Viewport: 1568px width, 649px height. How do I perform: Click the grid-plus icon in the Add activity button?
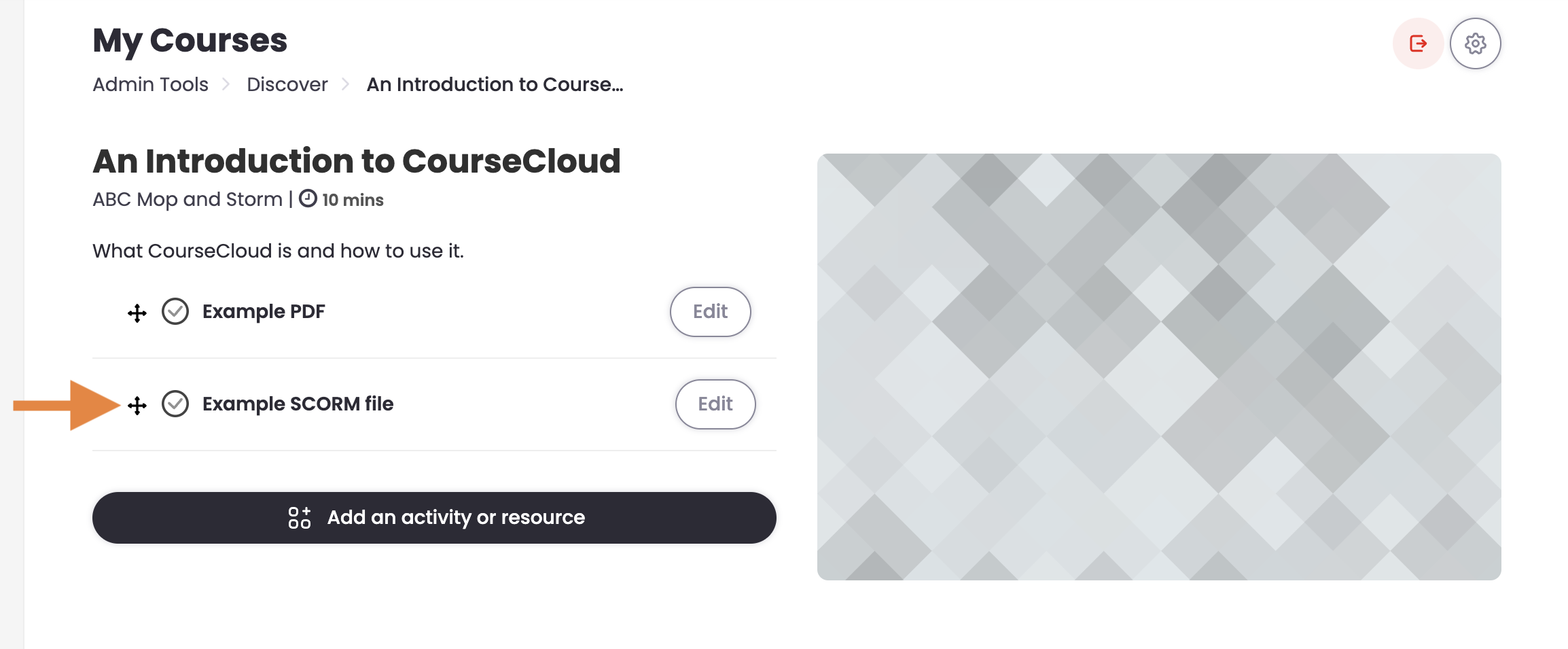coord(299,518)
